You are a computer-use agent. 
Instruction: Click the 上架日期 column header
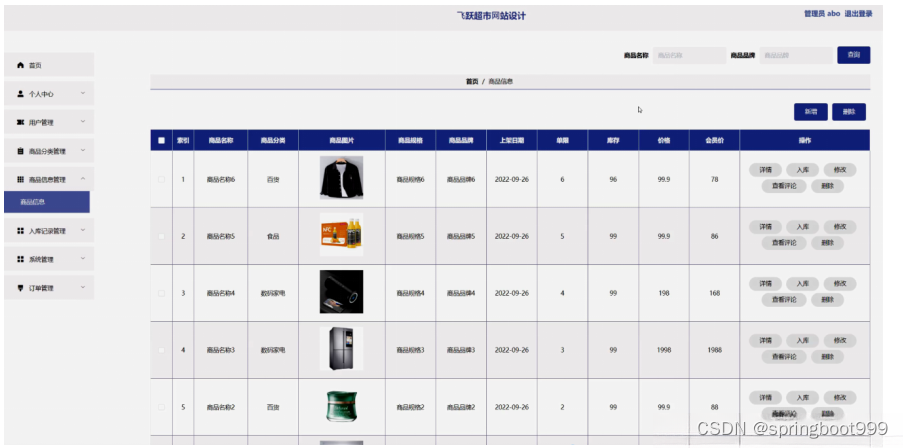(512, 140)
